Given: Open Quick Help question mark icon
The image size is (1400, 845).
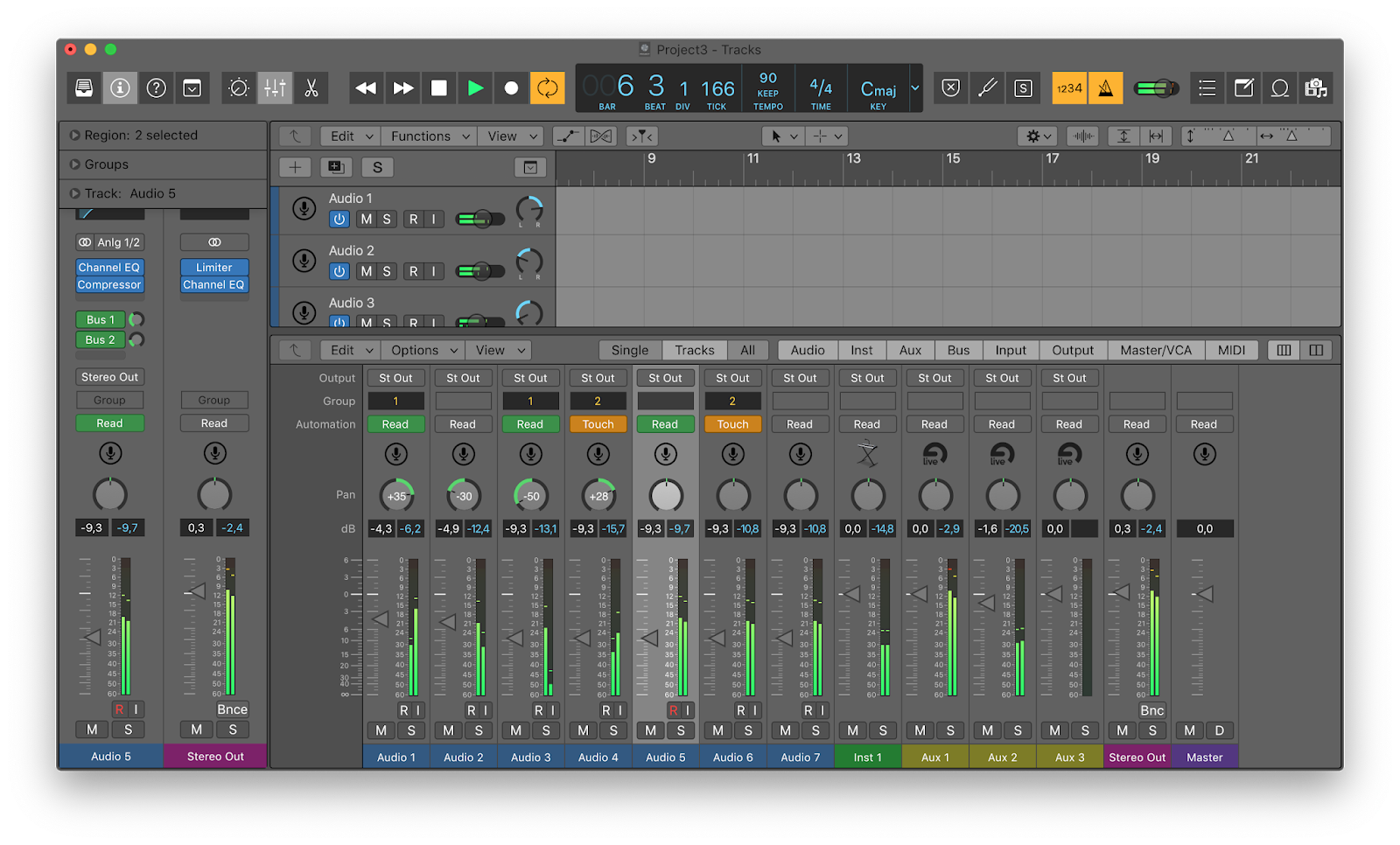Looking at the screenshot, I should tap(156, 87).
